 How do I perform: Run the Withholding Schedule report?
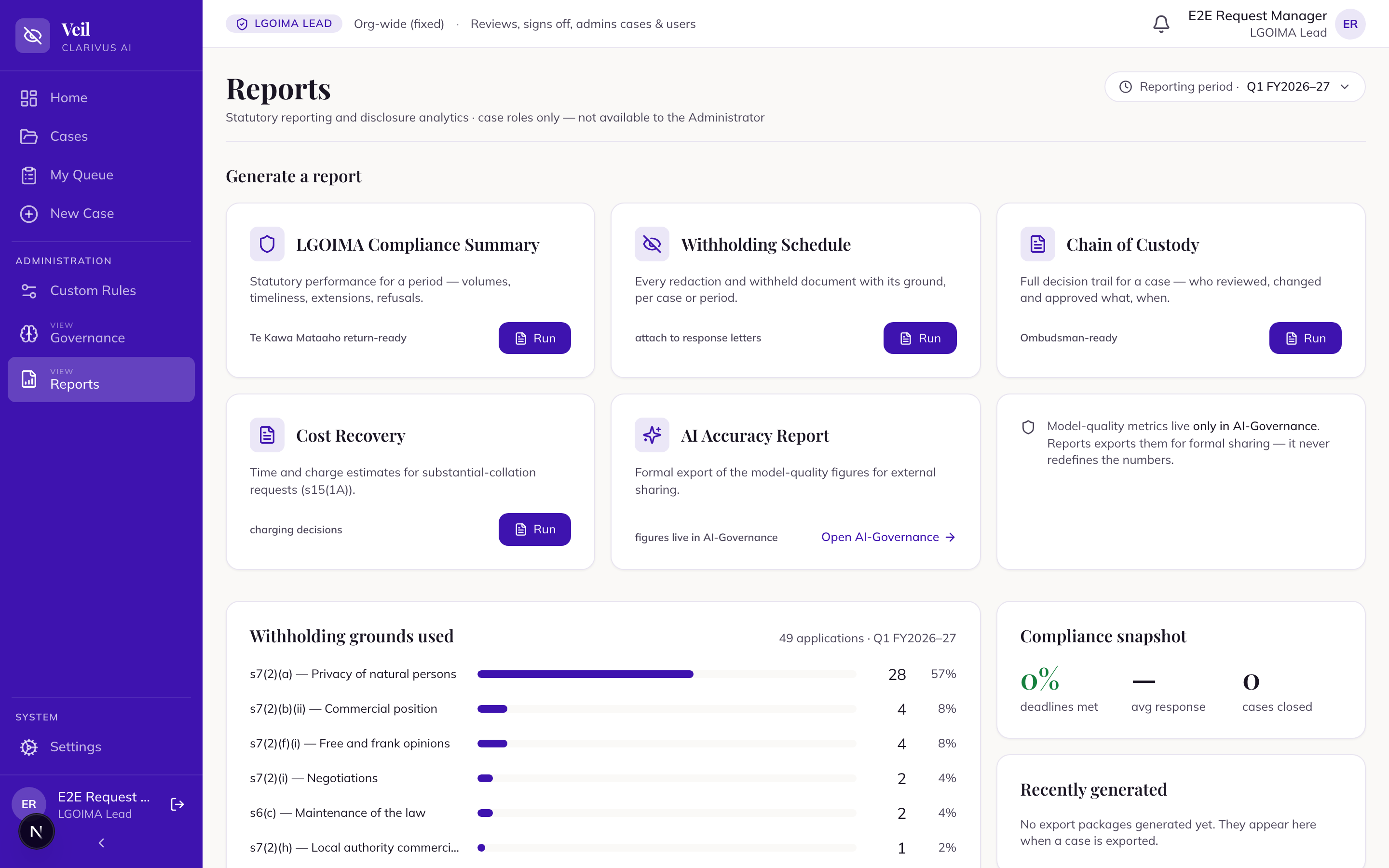tap(920, 338)
